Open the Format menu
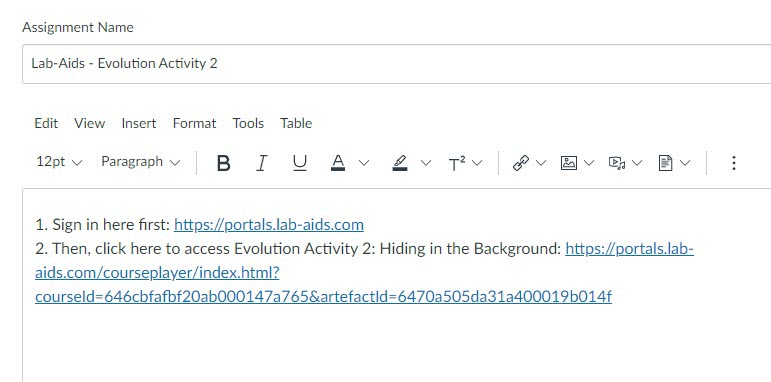771x382 pixels. tap(194, 123)
